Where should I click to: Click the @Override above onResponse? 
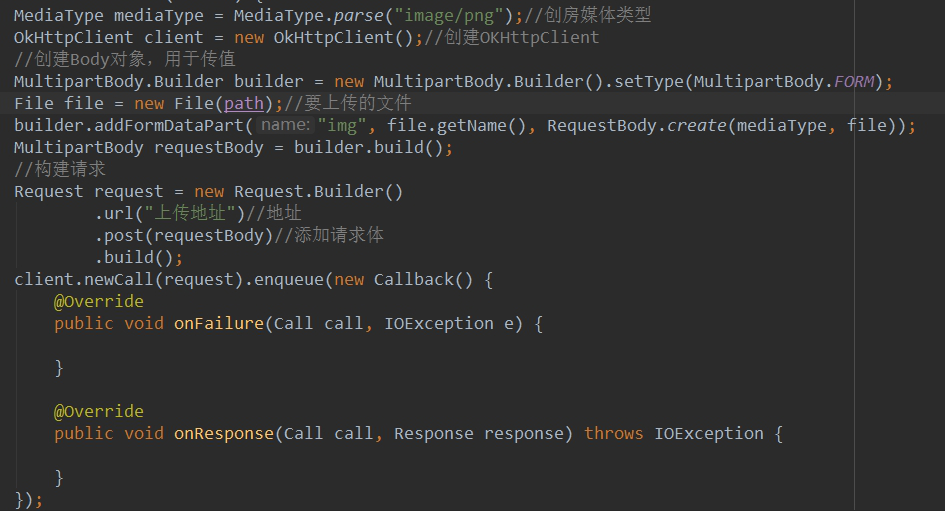(99, 412)
